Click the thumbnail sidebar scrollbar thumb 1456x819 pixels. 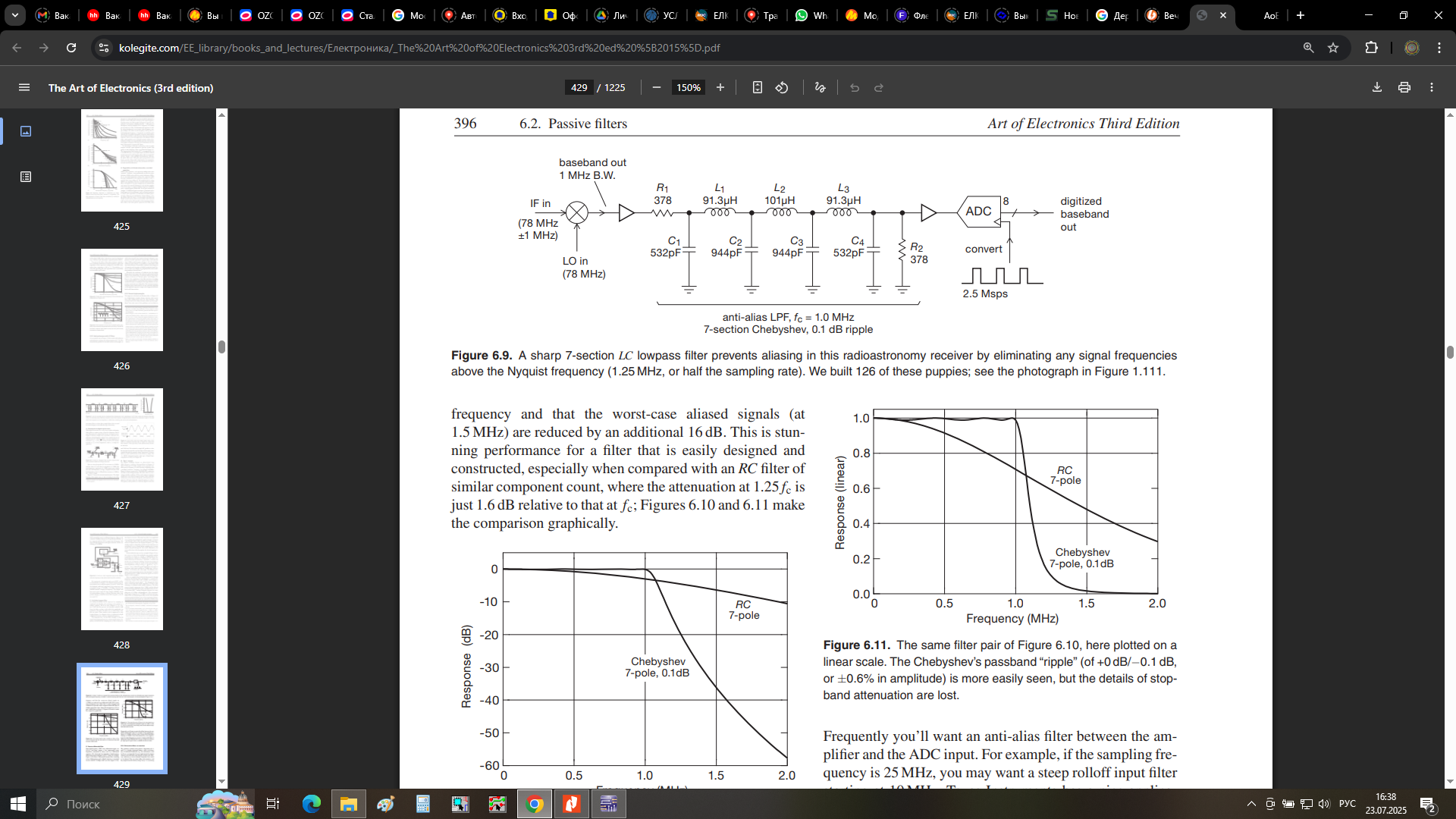pos(221,347)
